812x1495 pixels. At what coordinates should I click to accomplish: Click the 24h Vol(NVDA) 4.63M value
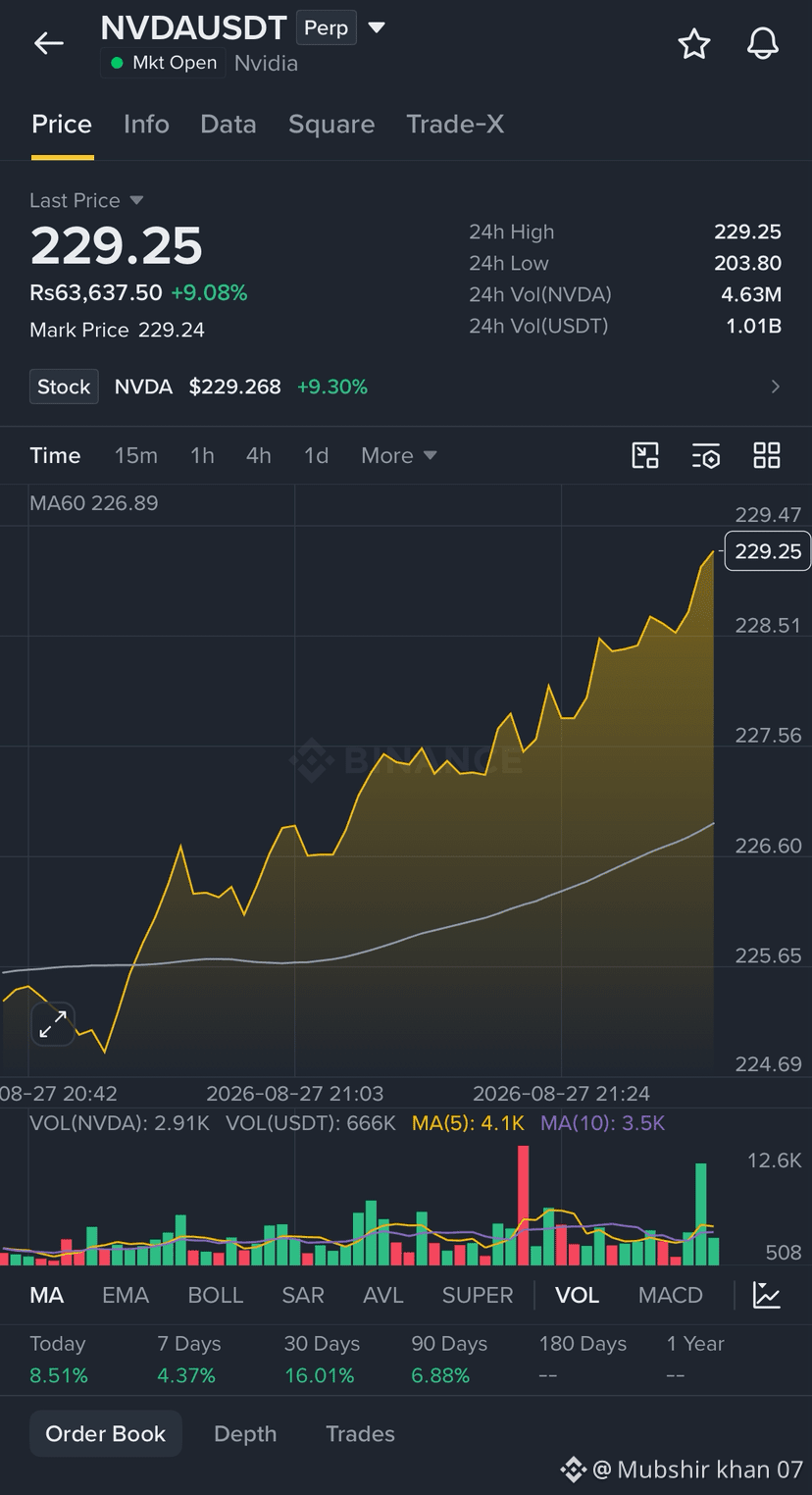tap(751, 294)
